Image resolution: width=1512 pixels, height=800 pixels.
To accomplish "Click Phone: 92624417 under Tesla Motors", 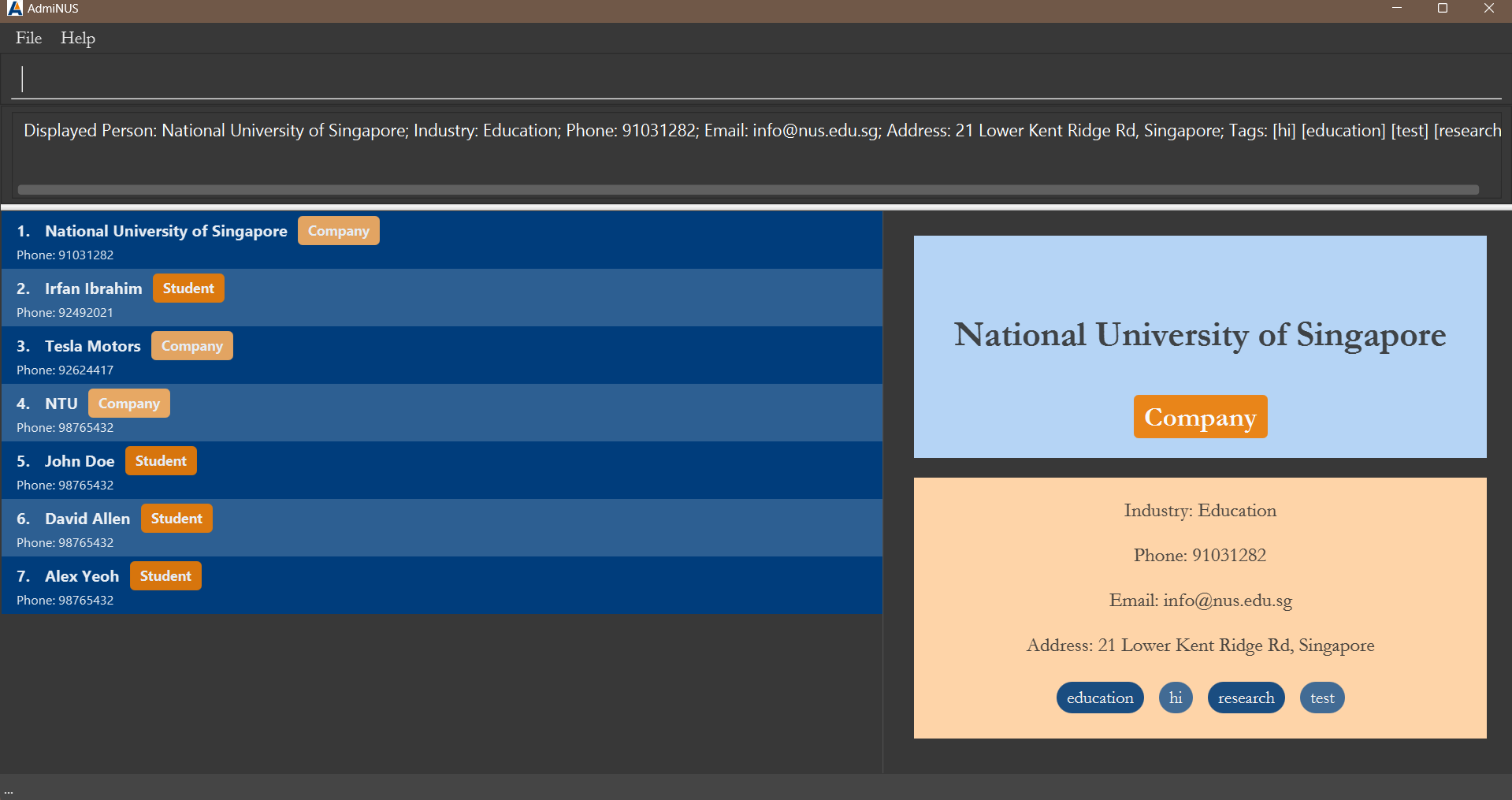I will (65, 370).
